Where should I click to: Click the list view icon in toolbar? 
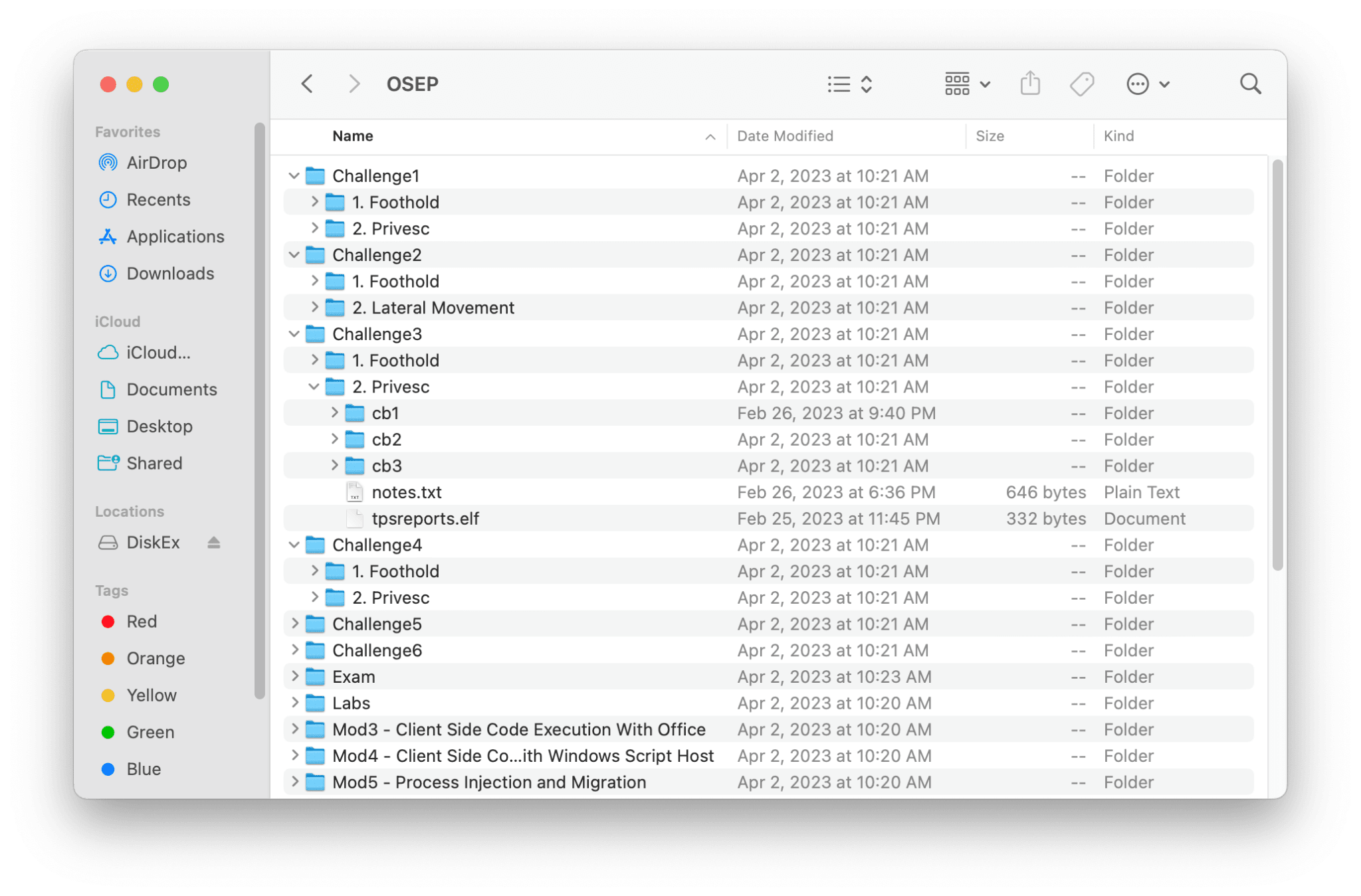(839, 84)
